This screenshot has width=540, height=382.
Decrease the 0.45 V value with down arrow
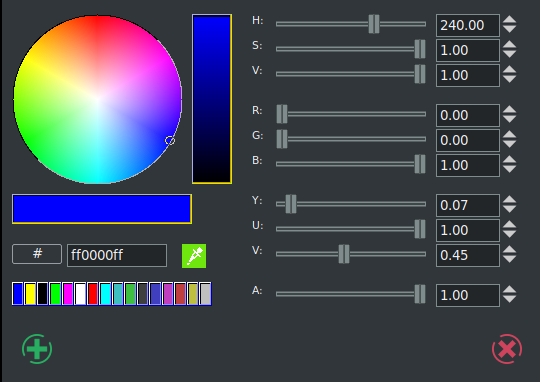point(509,259)
